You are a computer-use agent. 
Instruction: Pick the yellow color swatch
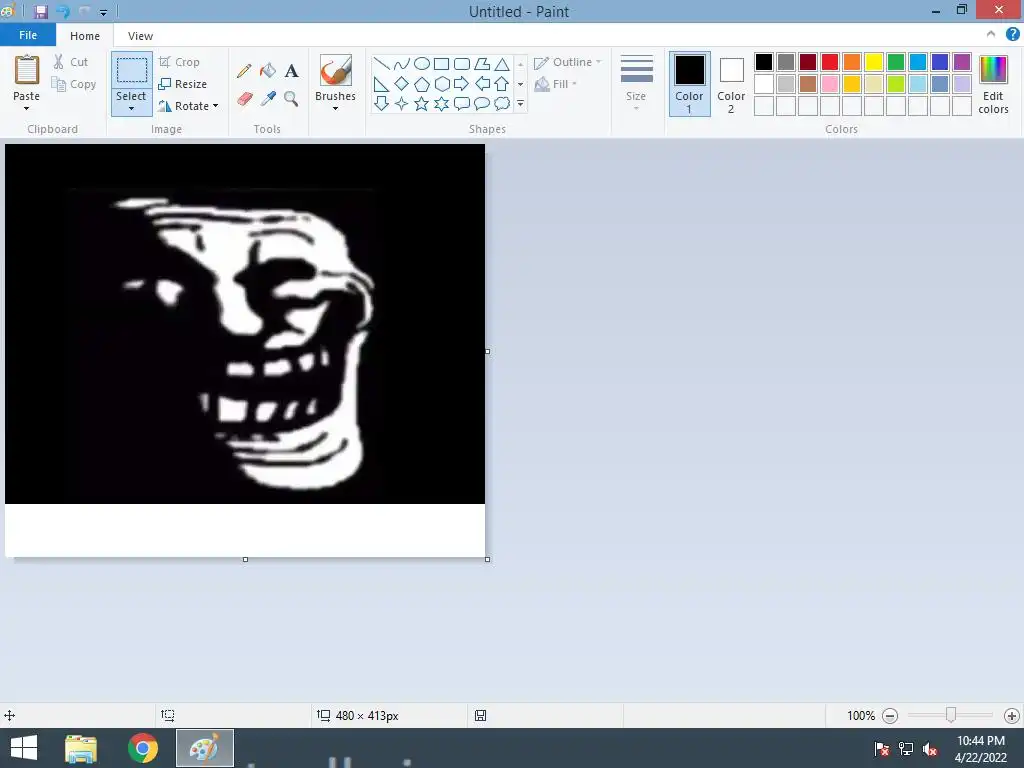pos(874,62)
